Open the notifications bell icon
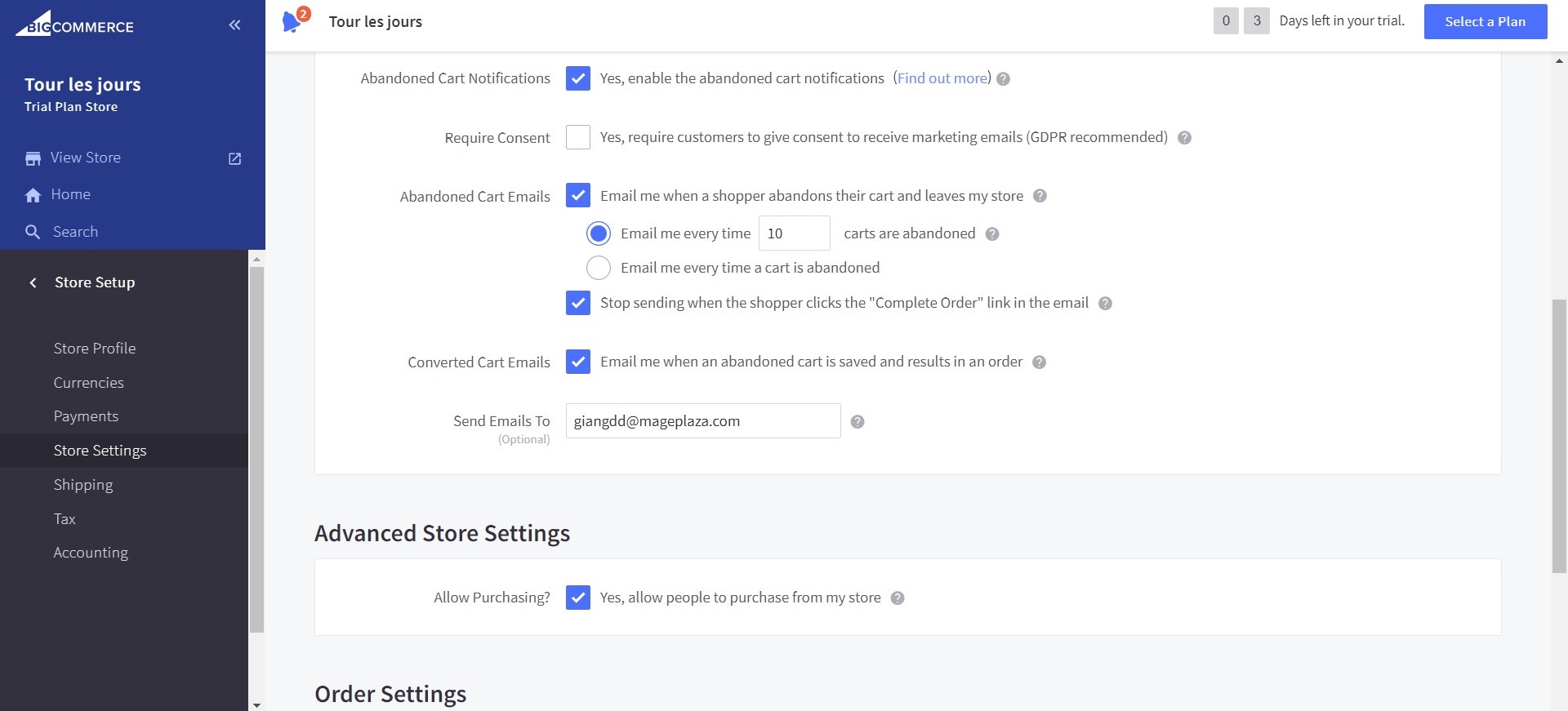This screenshot has height=711, width=1568. (292, 21)
